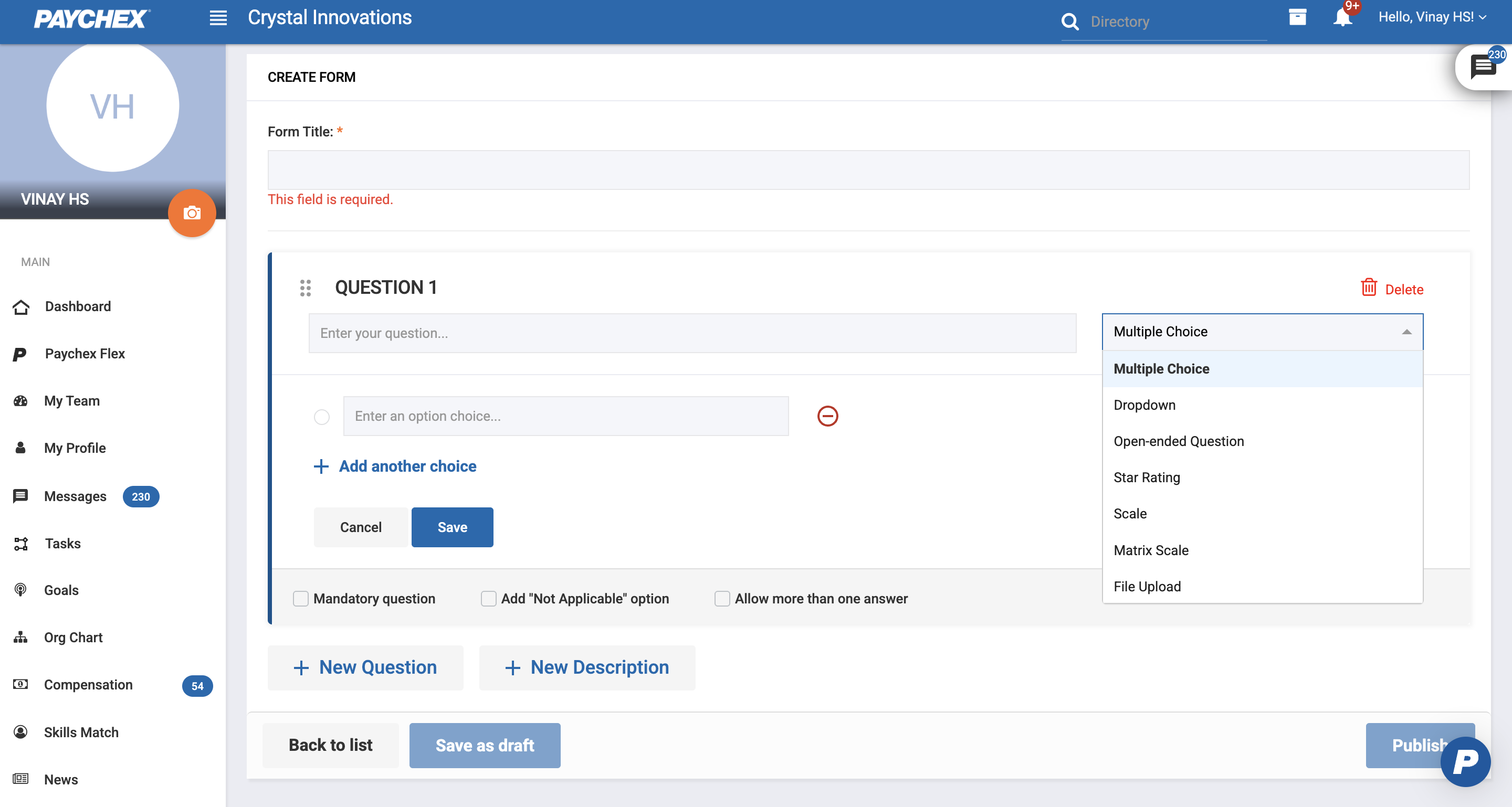This screenshot has width=1512, height=807.
Task: Click the Save as draft button
Action: point(484,745)
